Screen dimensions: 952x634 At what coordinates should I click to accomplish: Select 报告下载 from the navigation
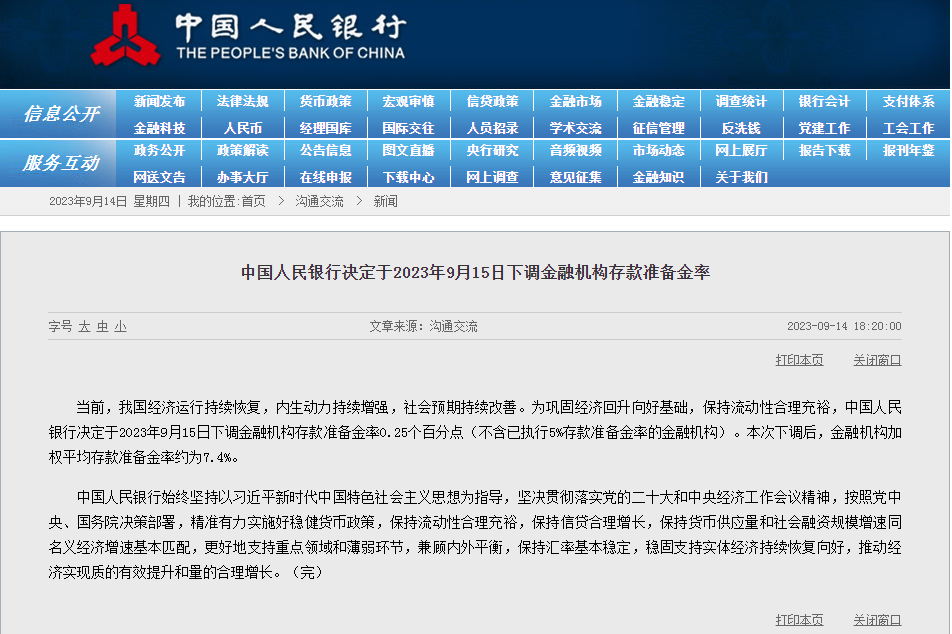[x=824, y=150]
